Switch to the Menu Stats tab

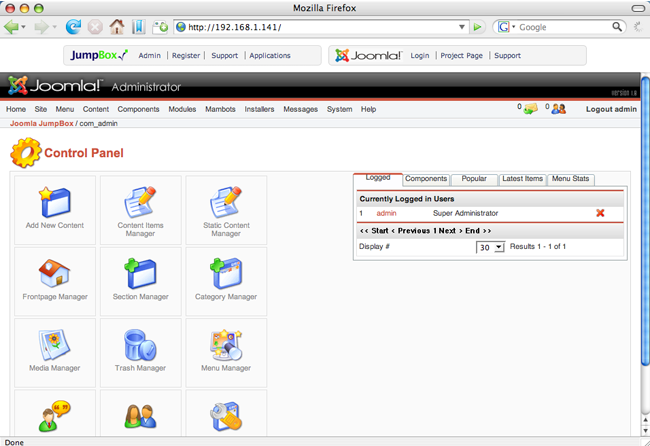pos(570,179)
